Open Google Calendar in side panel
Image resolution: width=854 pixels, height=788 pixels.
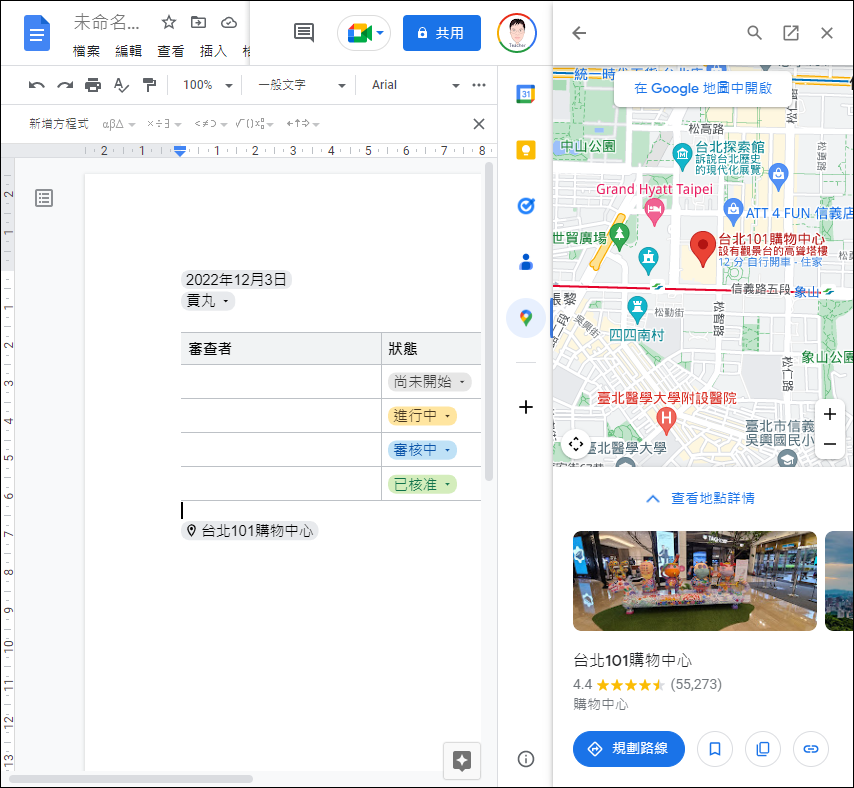(526, 94)
